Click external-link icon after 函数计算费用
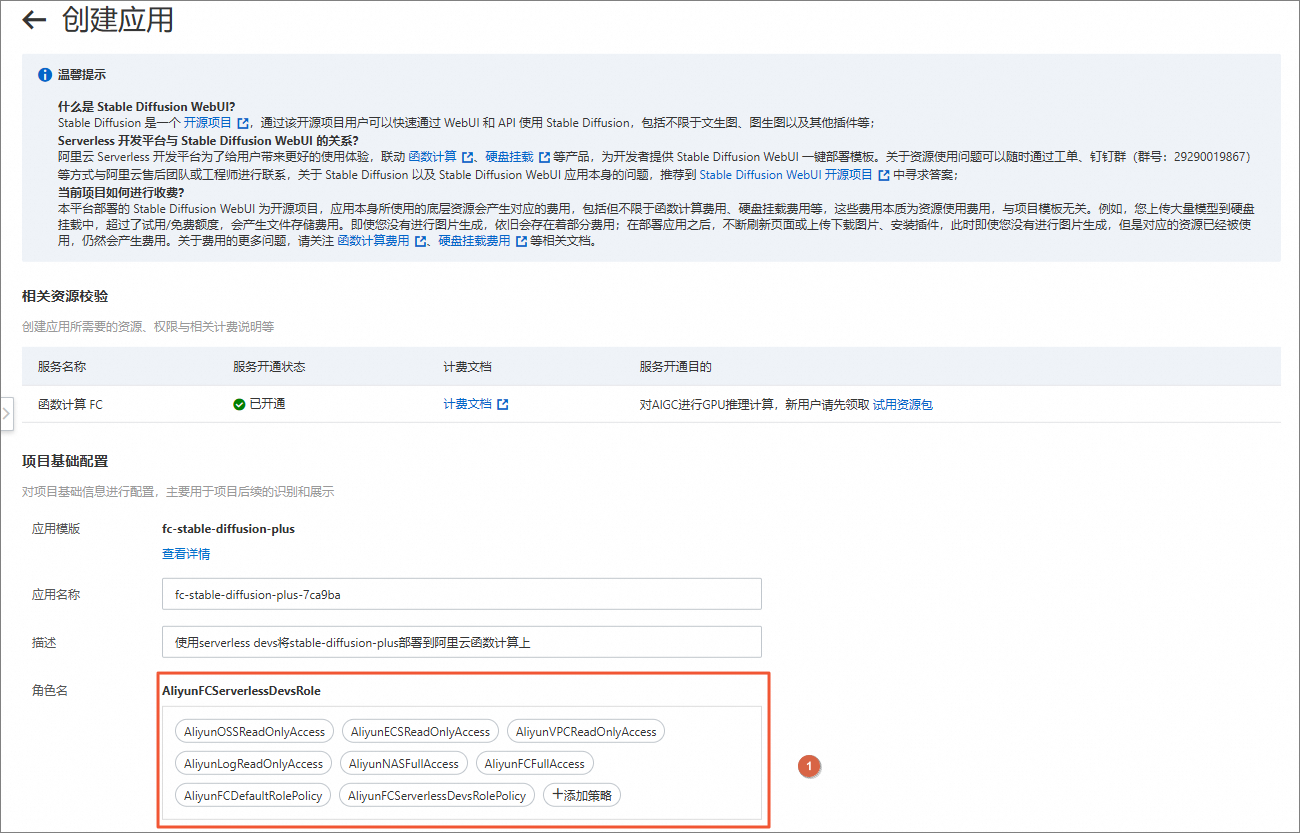Viewport: 1300px width, 833px height. point(420,241)
